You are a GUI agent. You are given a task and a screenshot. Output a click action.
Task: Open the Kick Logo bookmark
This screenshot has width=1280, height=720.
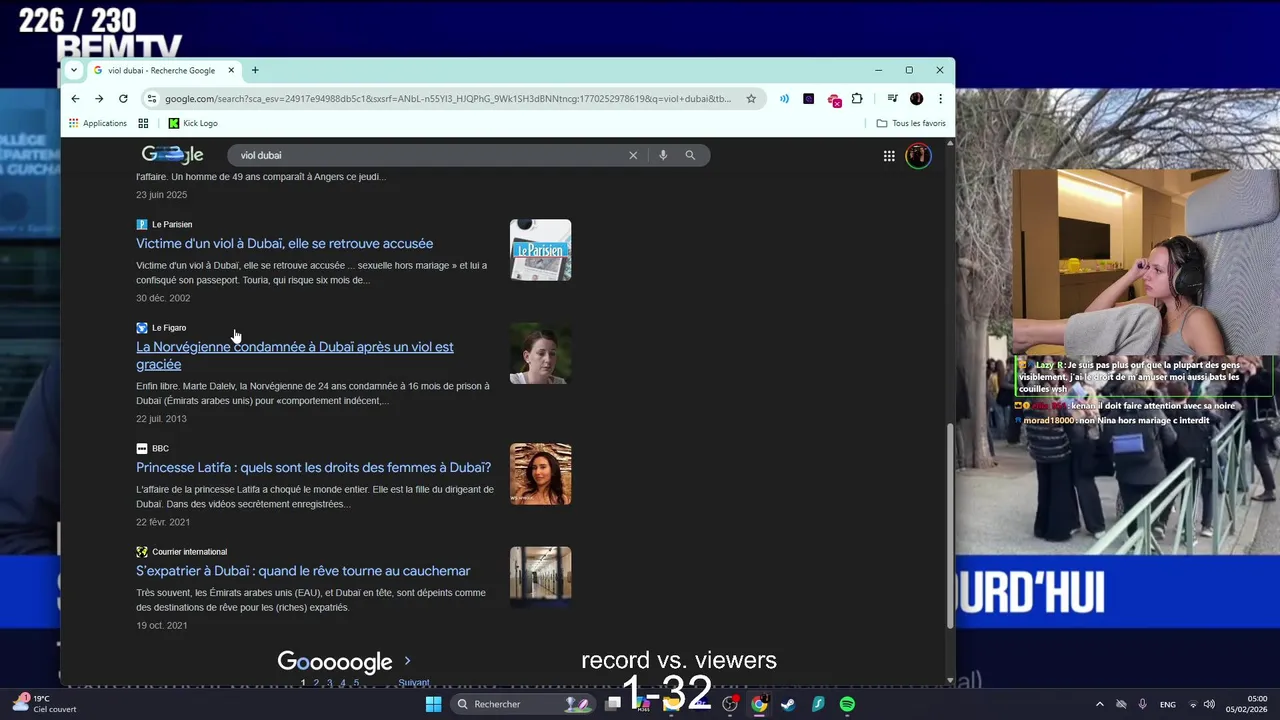(193, 123)
